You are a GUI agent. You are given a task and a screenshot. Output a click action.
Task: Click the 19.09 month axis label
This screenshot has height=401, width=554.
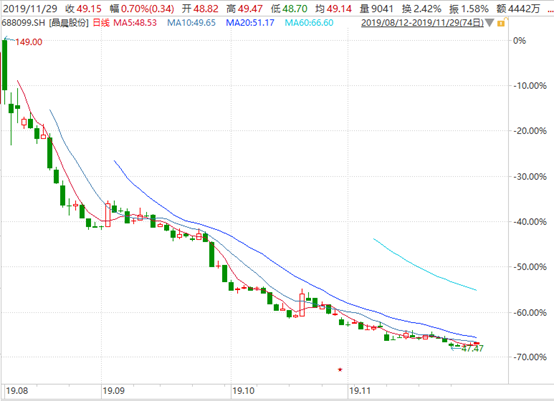pyautogui.click(x=113, y=391)
